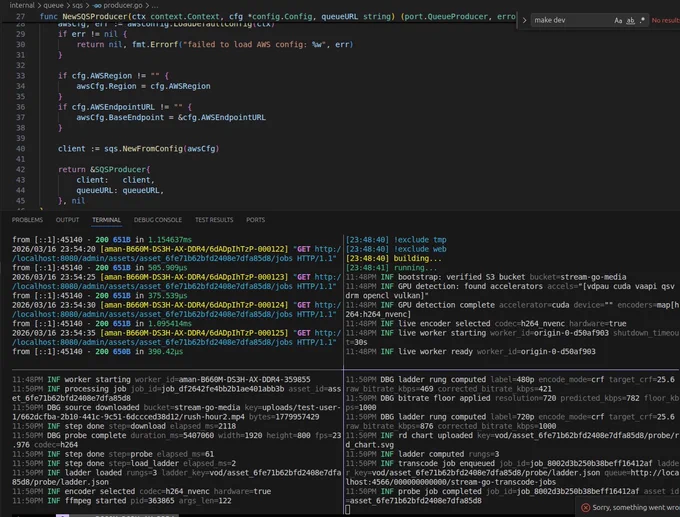The width and height of the screenshot is (680, 517).
Task: Click the 'encoder selected codec=h264_nvenc' worker log line
Action: (141, 491)
